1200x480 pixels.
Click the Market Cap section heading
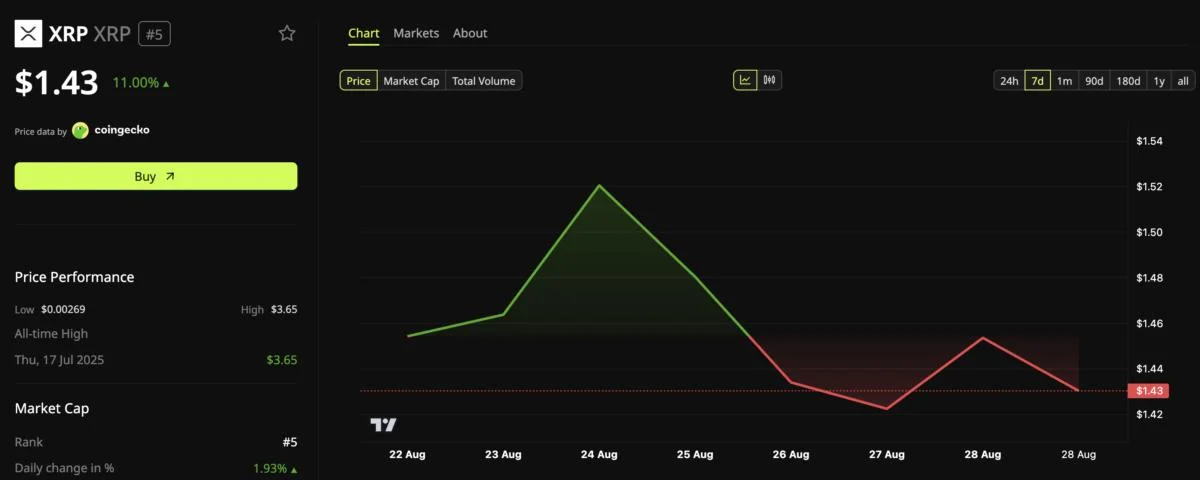coord(52,408)
